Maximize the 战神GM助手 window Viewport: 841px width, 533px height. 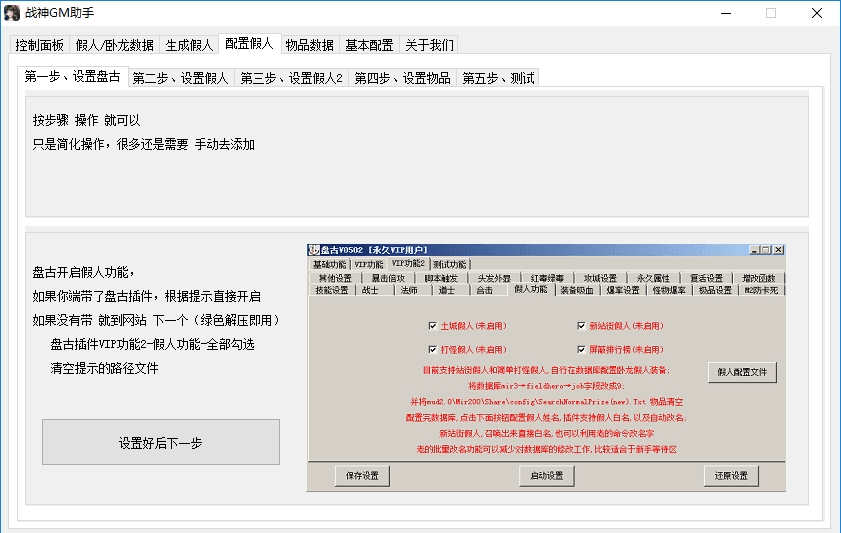[770, 13]
